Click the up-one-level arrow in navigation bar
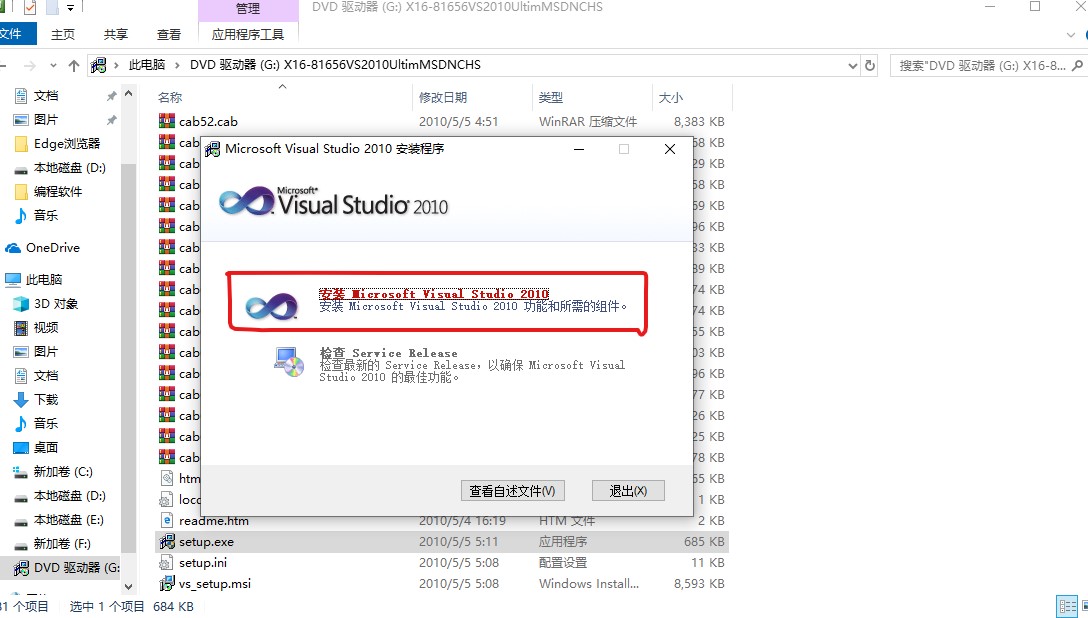The image size is (1088, 618). point(73,65)
